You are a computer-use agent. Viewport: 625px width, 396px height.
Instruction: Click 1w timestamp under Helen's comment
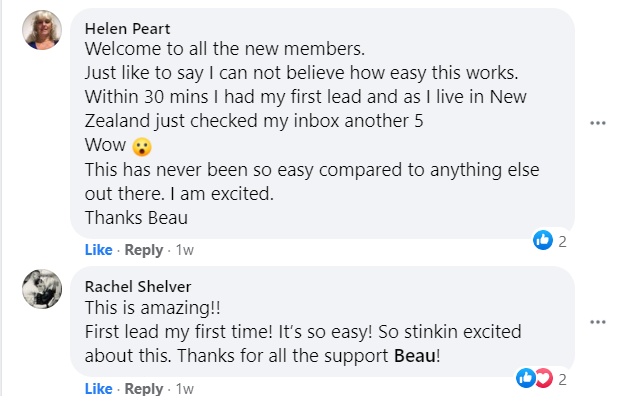pos(185,250)
